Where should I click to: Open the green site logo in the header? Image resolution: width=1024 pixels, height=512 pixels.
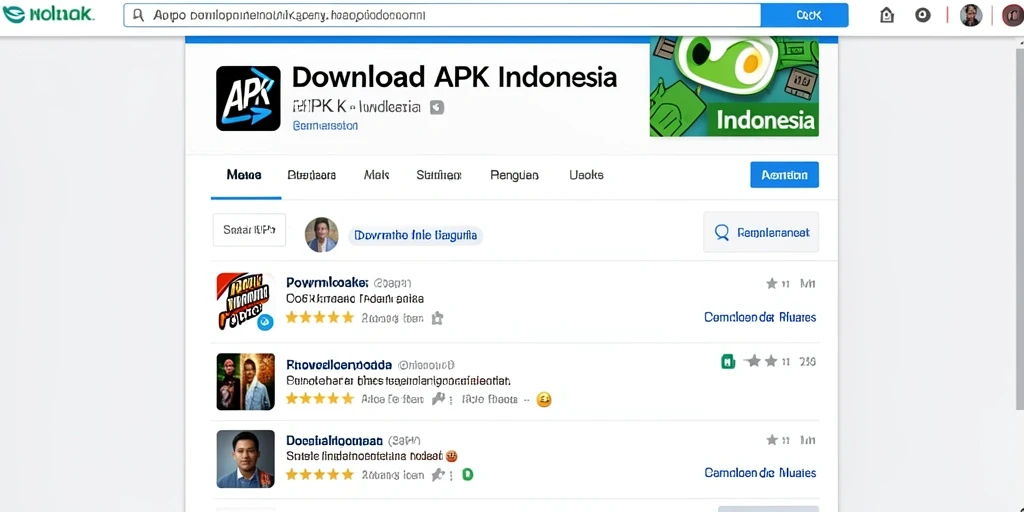coord(48,14)
